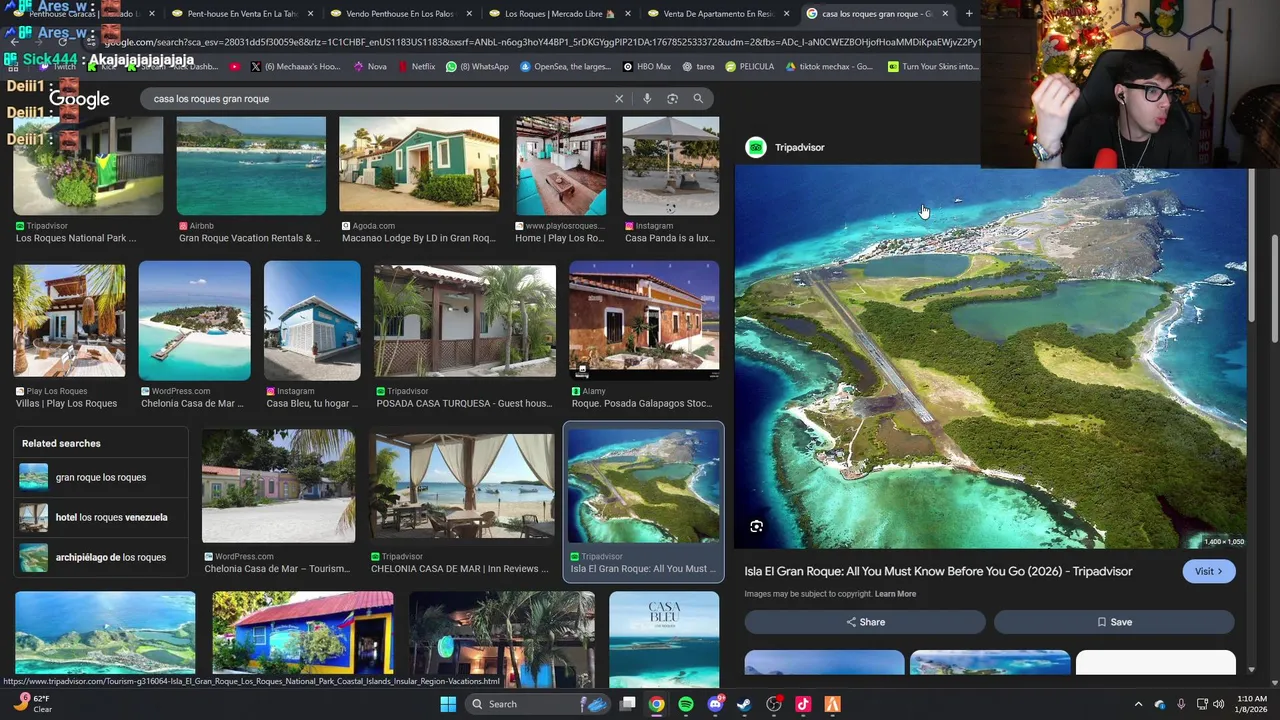Run the search with the magnifier icon
This screenshot has height=720, width=1280.
pyautogui.click(x=698, y=99)
